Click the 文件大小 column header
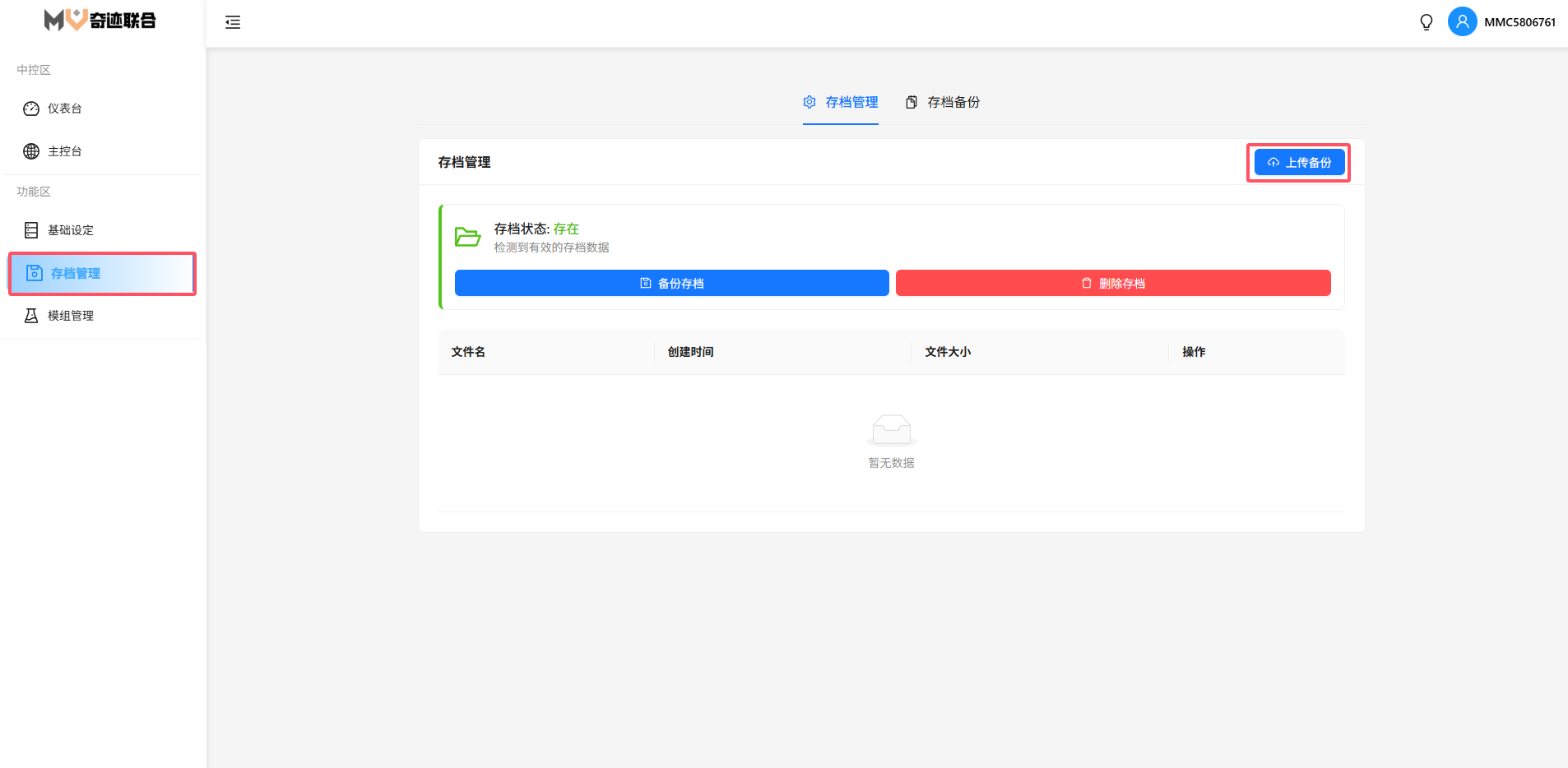This screenshot has height=768, width=1568. [948, 352]
